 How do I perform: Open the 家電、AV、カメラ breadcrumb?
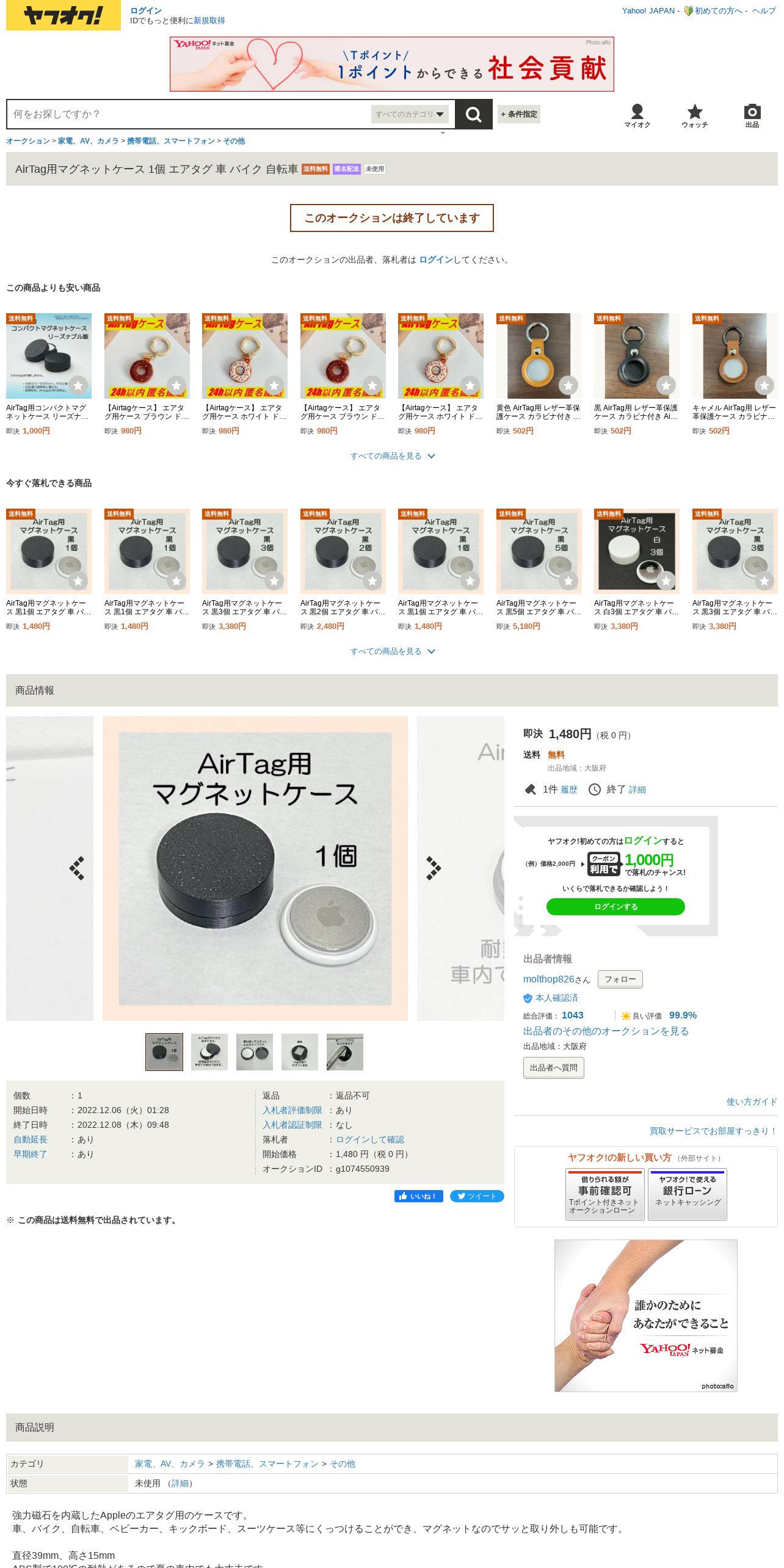tap(89, 141)
